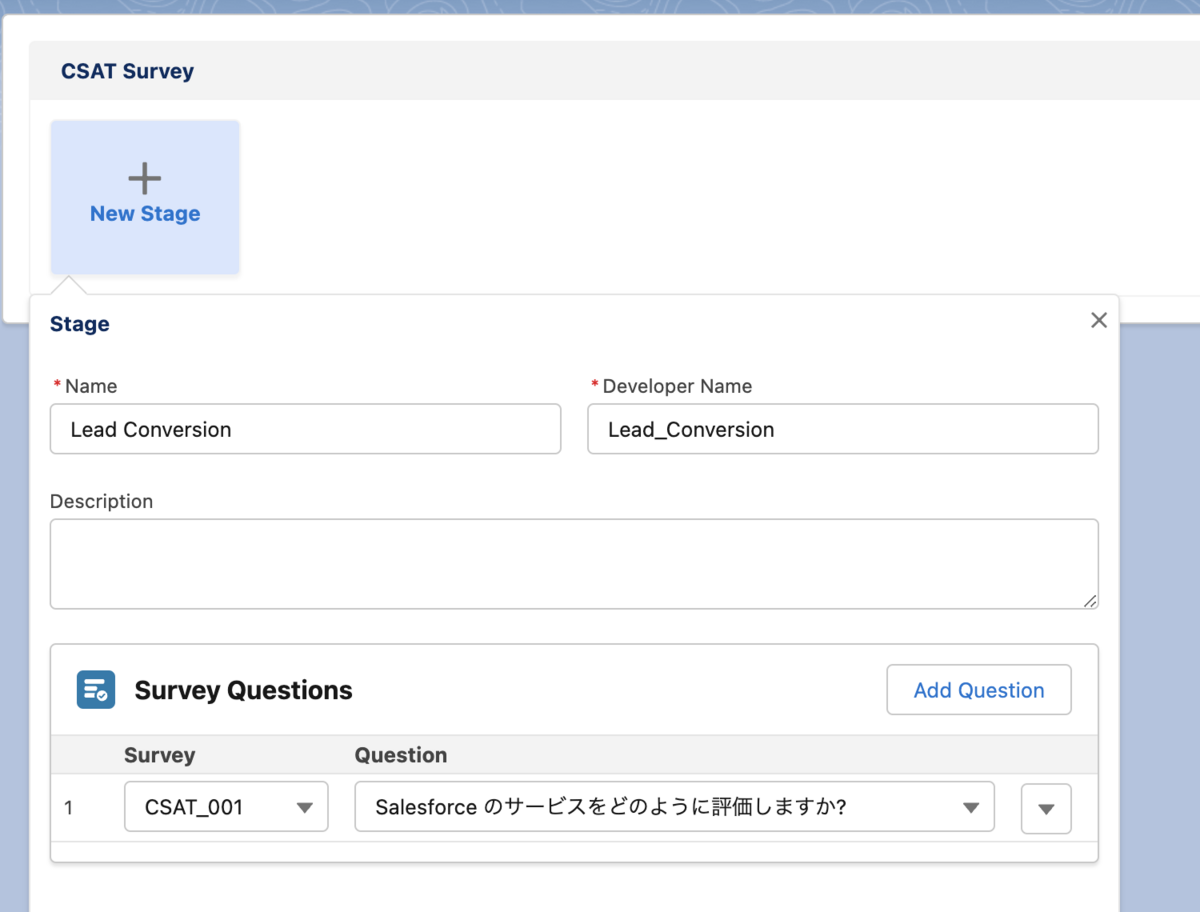Image resolution: width=1200 pixels, height=912 pixels.
Task: Open the Japanese question selection dropdown
Action: [674, 806]
